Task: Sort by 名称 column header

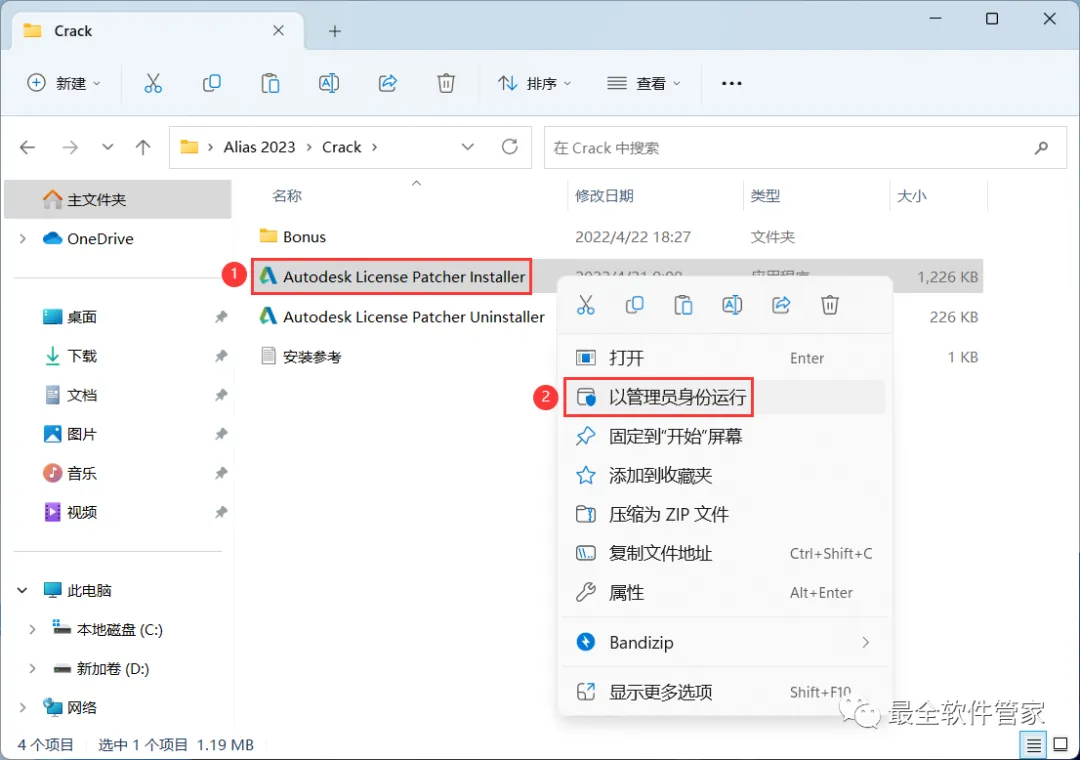Action: click(x=287, y=196)
